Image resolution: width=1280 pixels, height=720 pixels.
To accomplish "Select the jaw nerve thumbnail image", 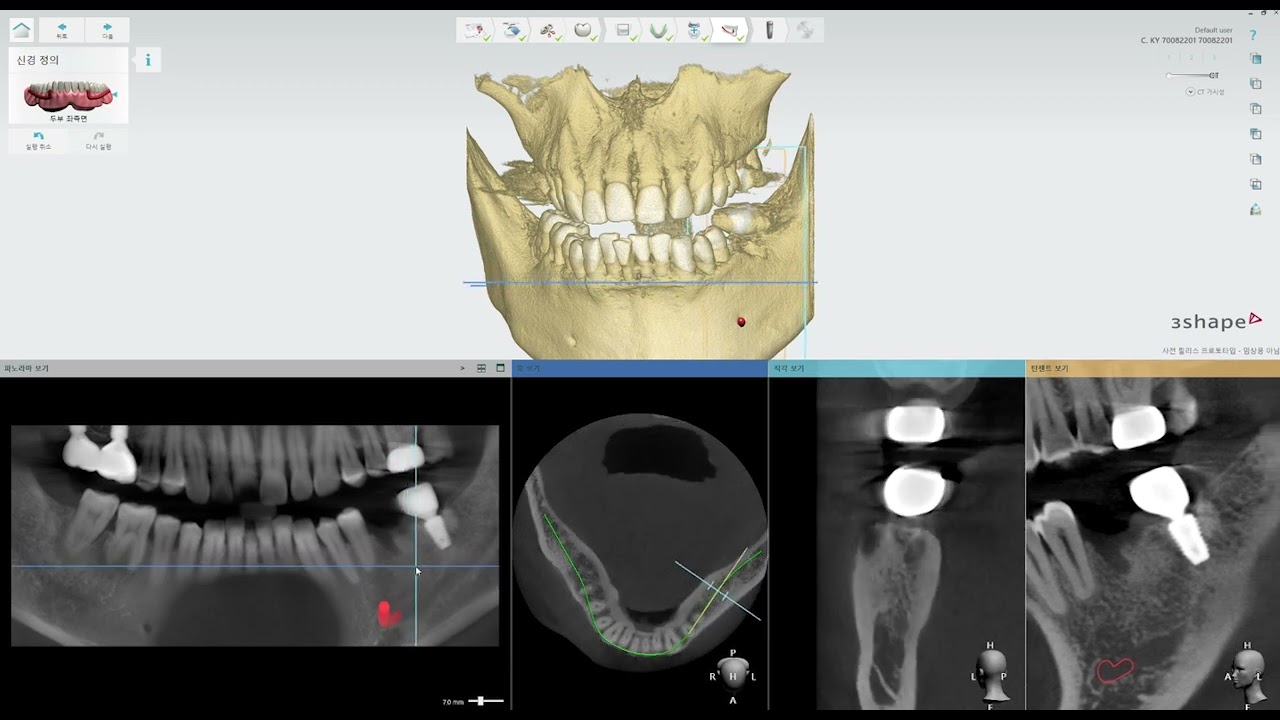I will pyautogui.click(x=69, y=98).
